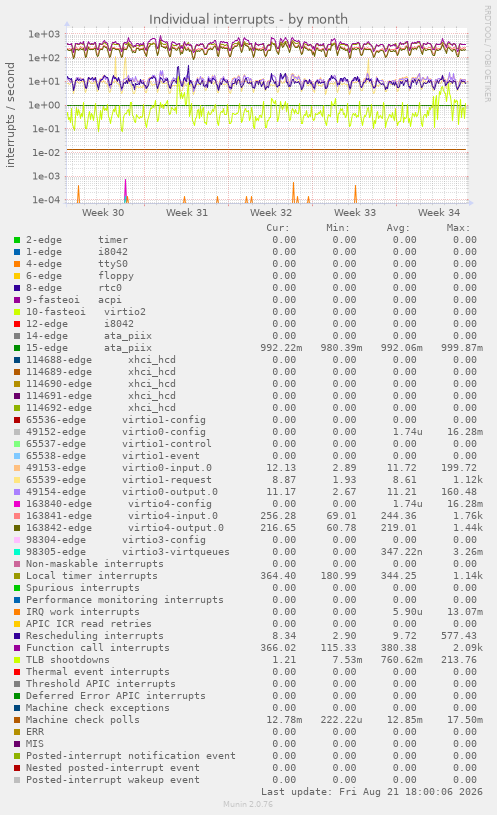The image size is (497, 815).
Task: Click the Avg column header
Action: pyautogui.click(x=398, y=228)
